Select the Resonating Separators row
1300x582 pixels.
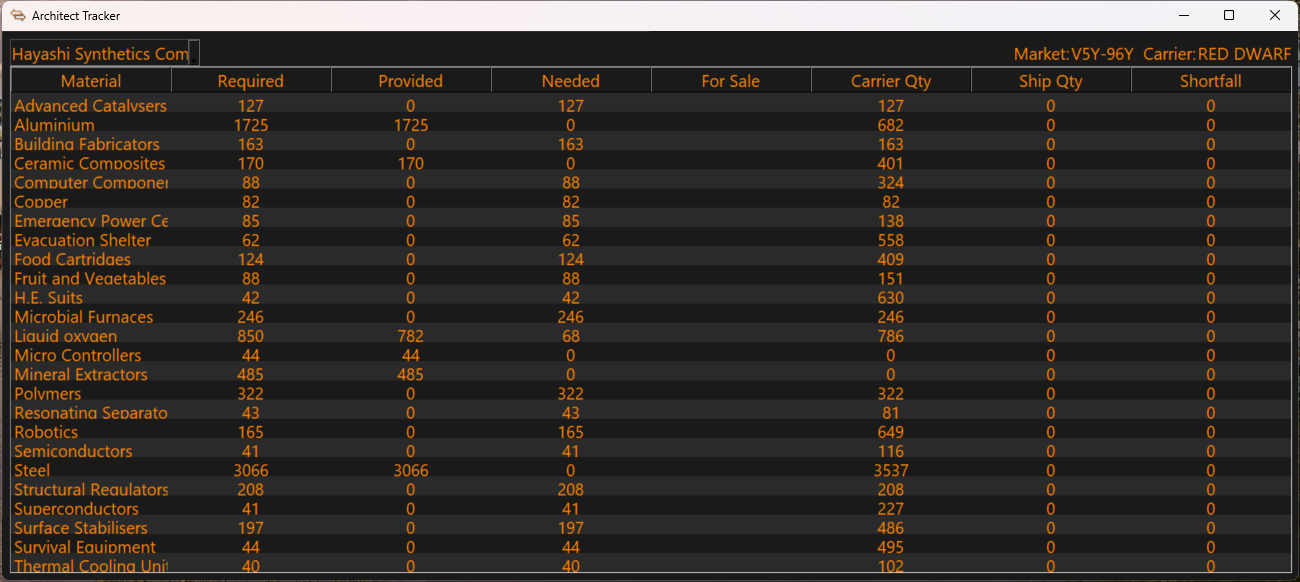coord(651,413)
